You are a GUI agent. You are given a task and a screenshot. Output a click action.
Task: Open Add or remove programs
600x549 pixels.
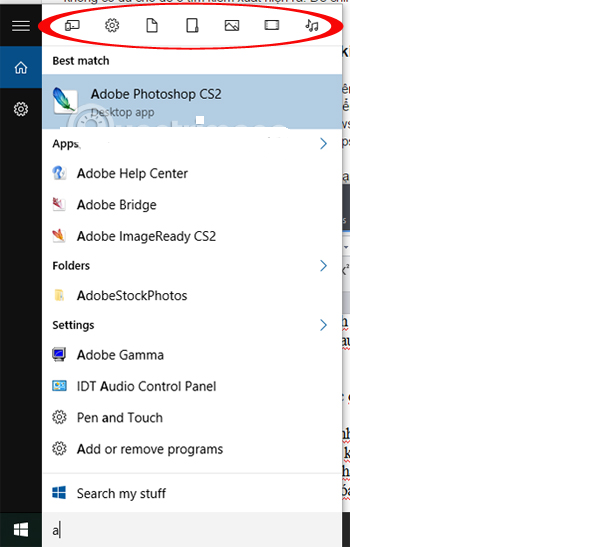(x=192, y=449)
